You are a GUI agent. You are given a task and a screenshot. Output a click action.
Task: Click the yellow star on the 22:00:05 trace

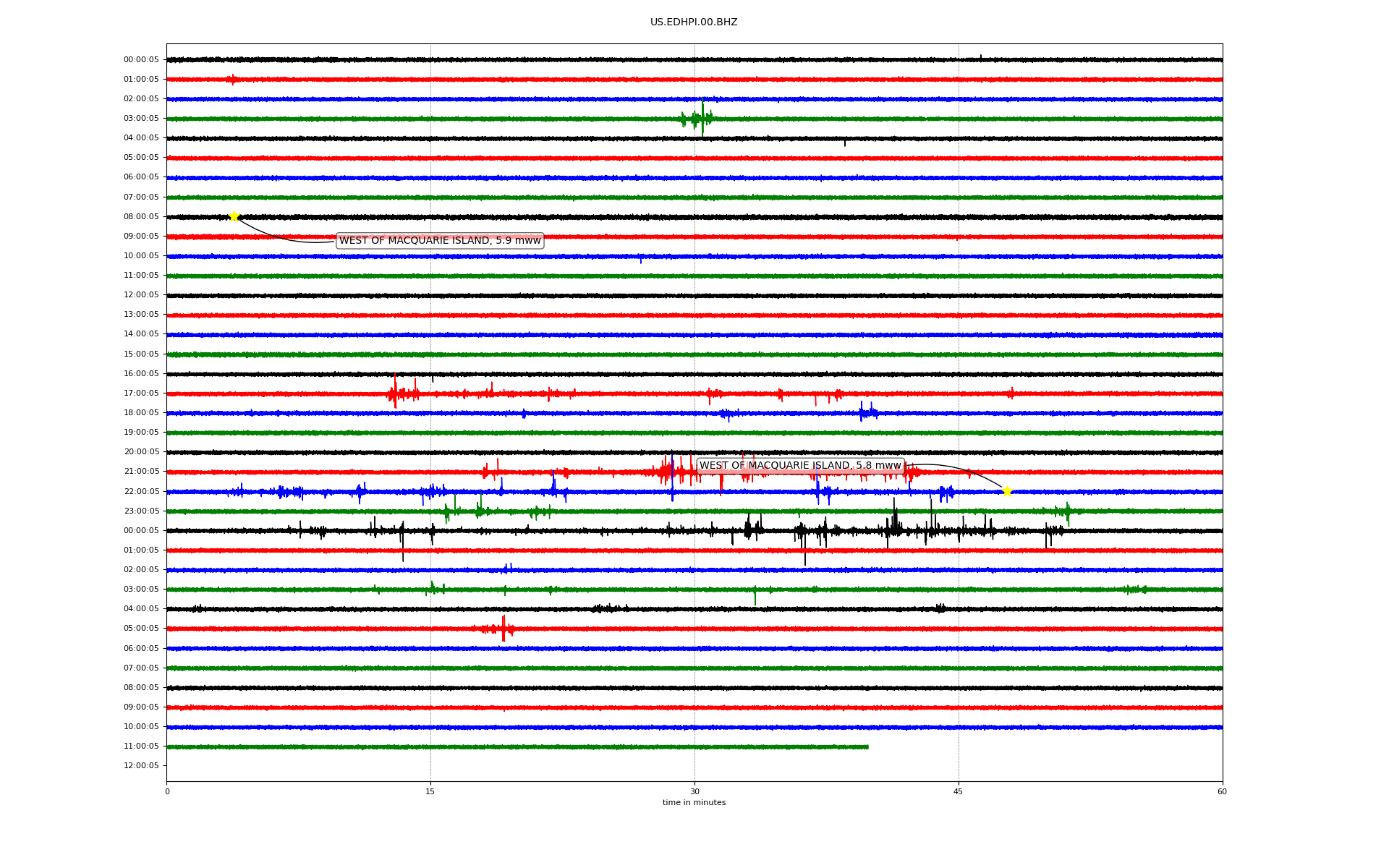click(x=1007, y=491)
